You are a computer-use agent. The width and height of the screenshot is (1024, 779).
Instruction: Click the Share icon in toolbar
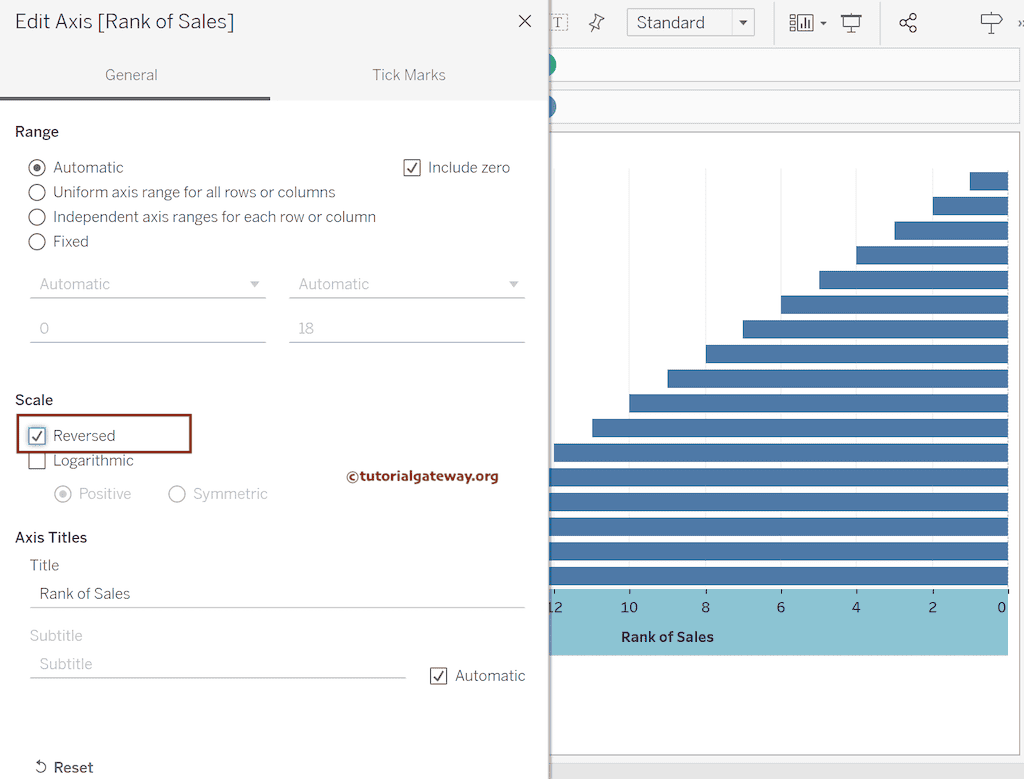pyautogui.click(x=908, y=23)
